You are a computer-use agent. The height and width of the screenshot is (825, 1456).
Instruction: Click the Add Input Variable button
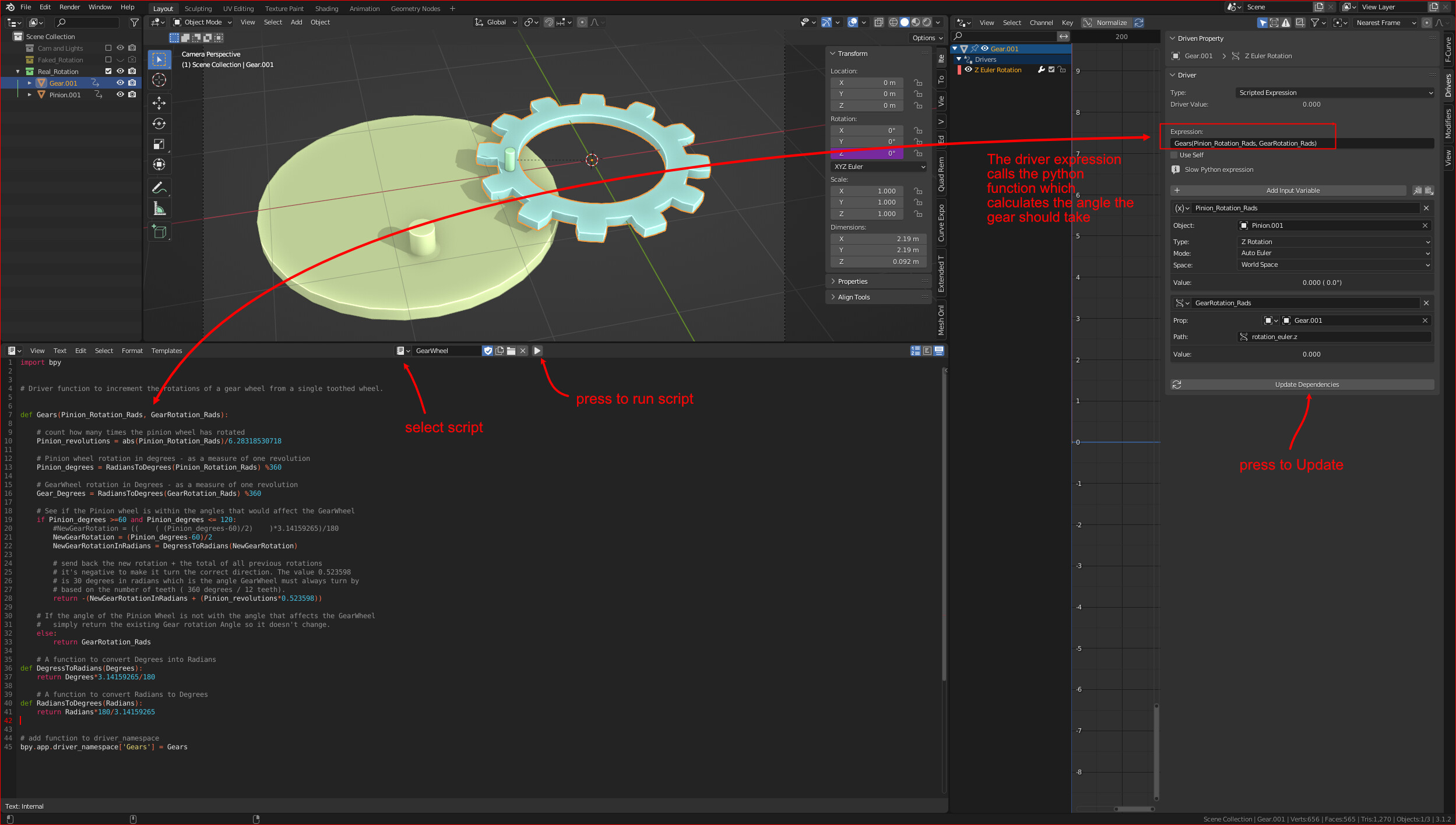click(x=1293, y=191)
